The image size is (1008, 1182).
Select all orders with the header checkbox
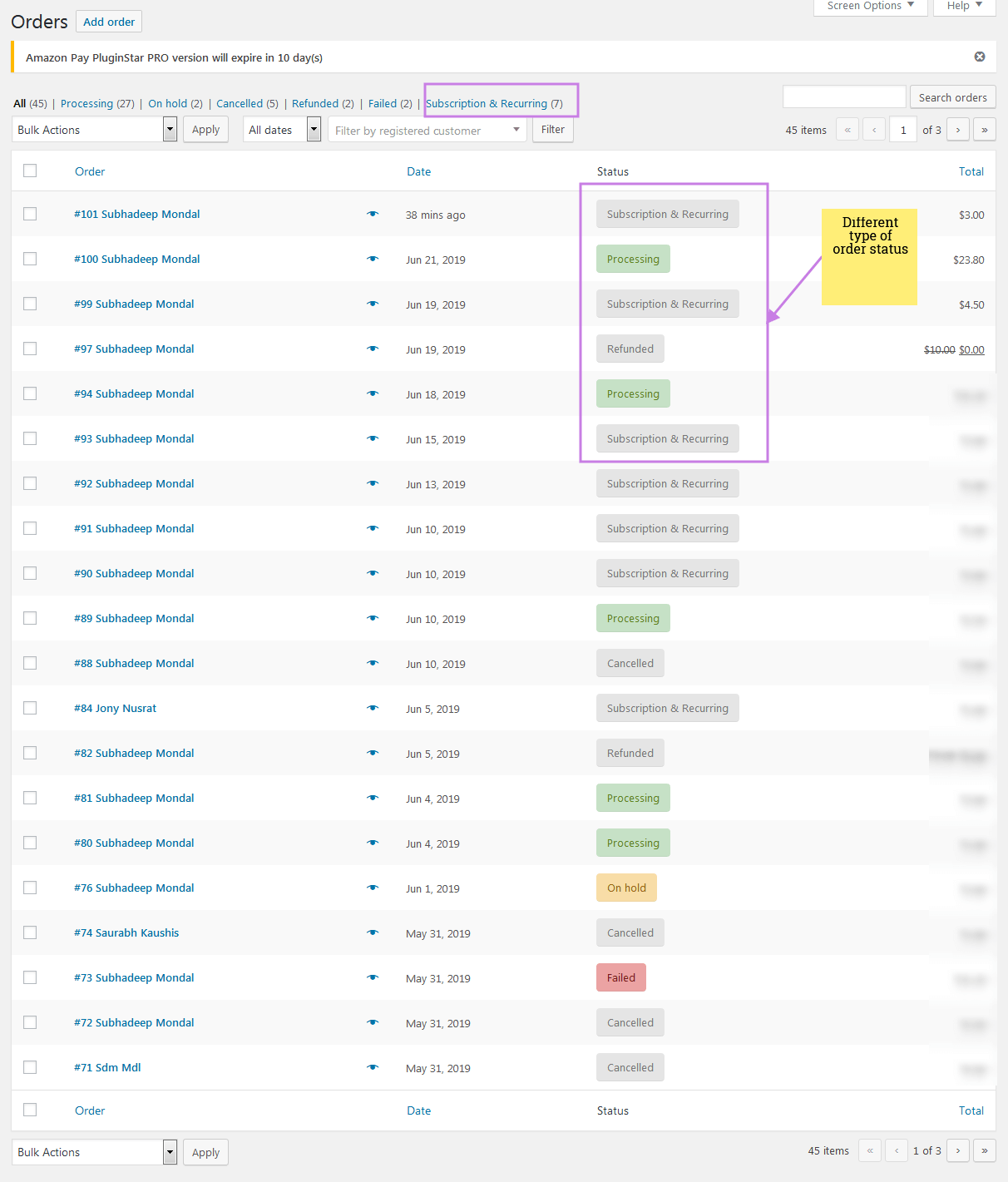click(30, 171)
